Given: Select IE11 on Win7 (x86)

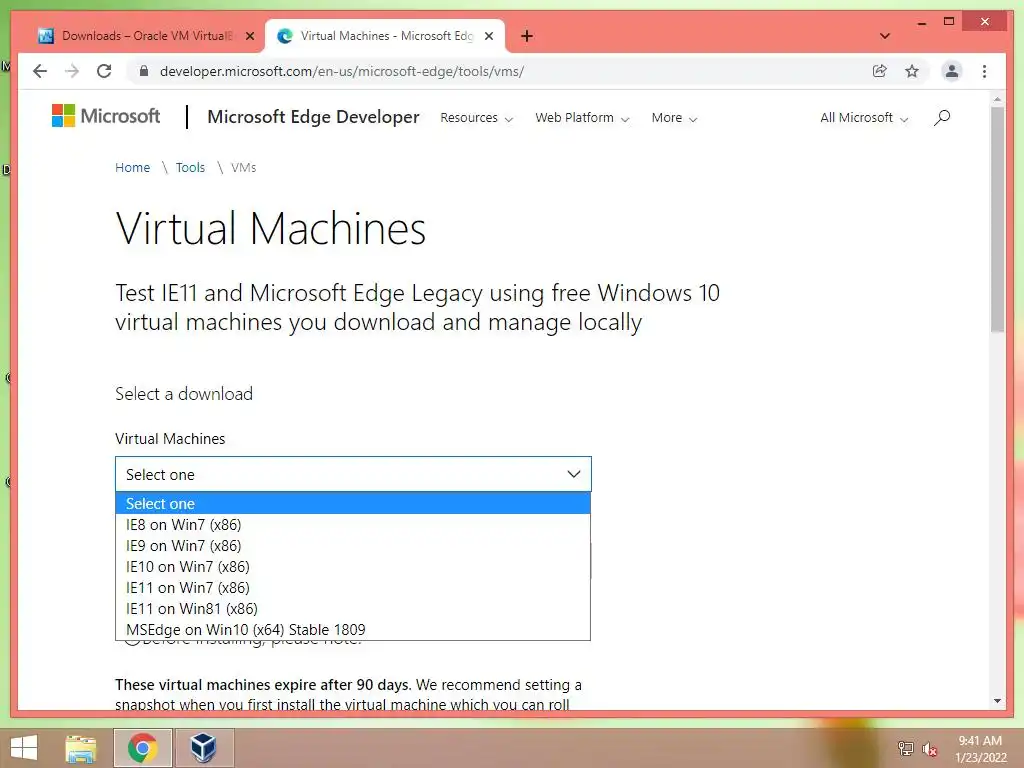Looking at the screenshot, I should [353, 587].
